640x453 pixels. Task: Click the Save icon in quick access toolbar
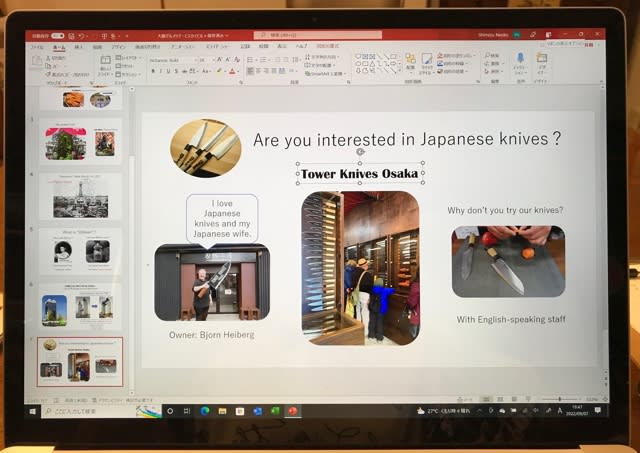[72, 36]
